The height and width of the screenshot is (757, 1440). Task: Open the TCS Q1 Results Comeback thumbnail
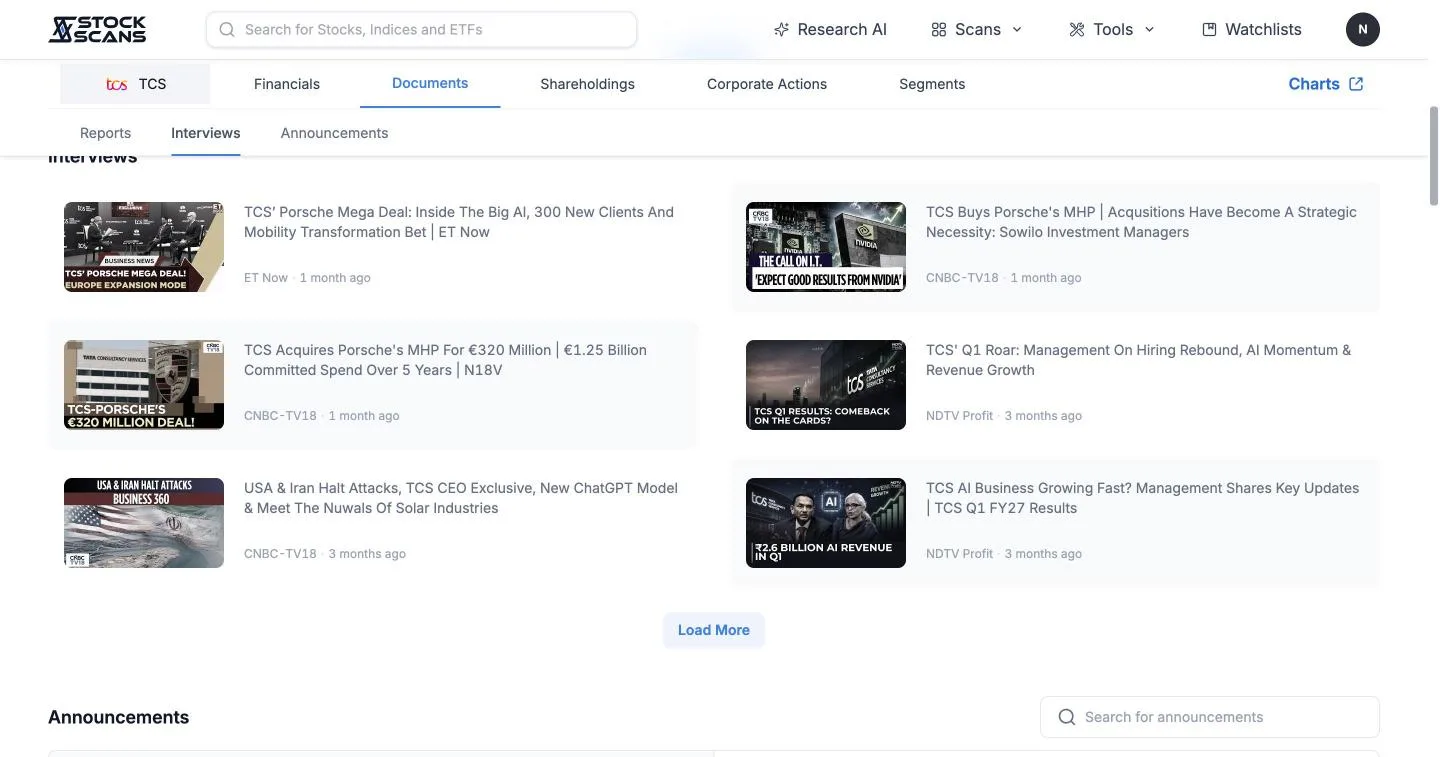[826, 385]
